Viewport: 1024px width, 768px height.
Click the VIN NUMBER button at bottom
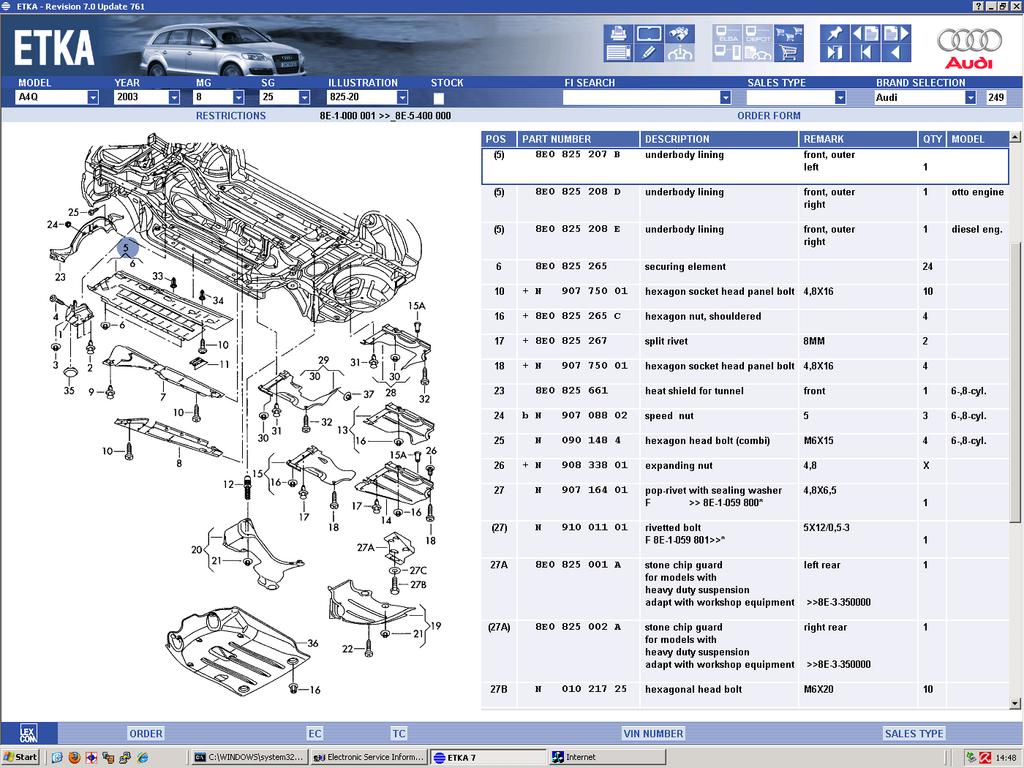(x=653, y=734)
